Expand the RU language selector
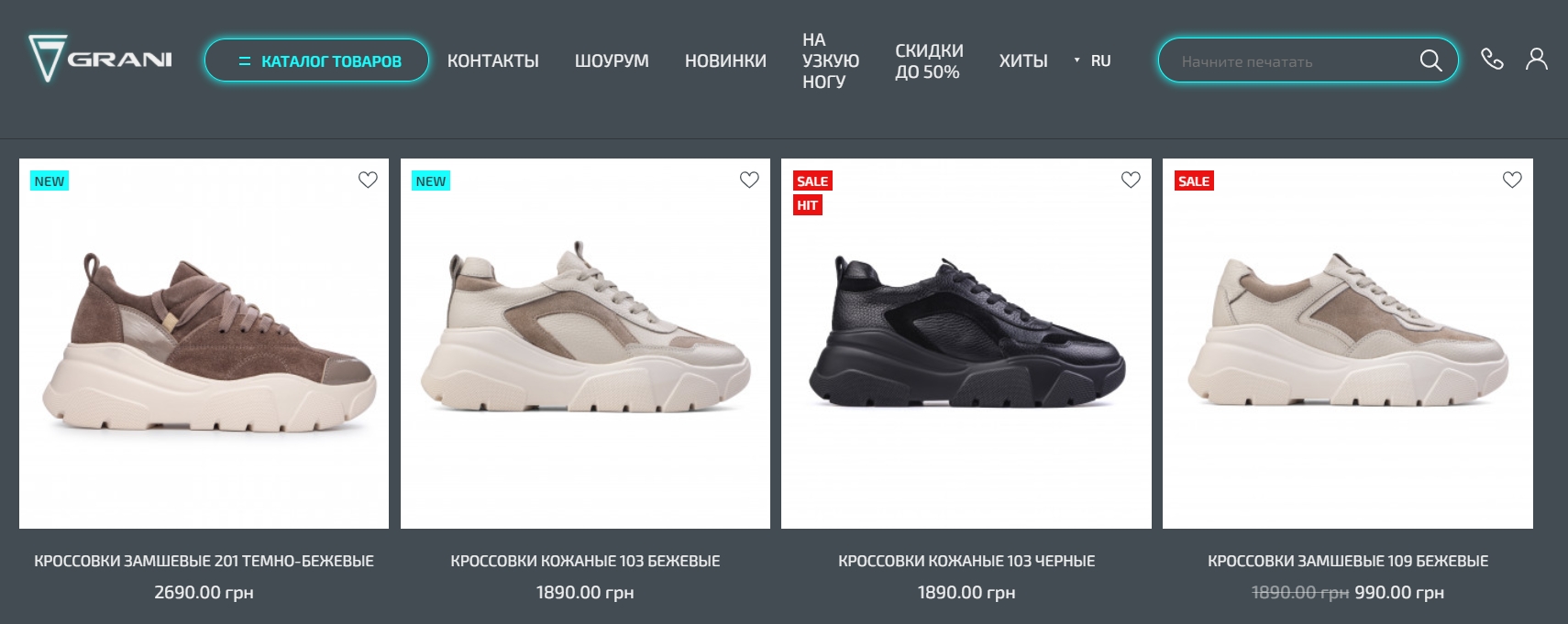This screenshot has width=1568, height=624. (x=1092, y=60)
